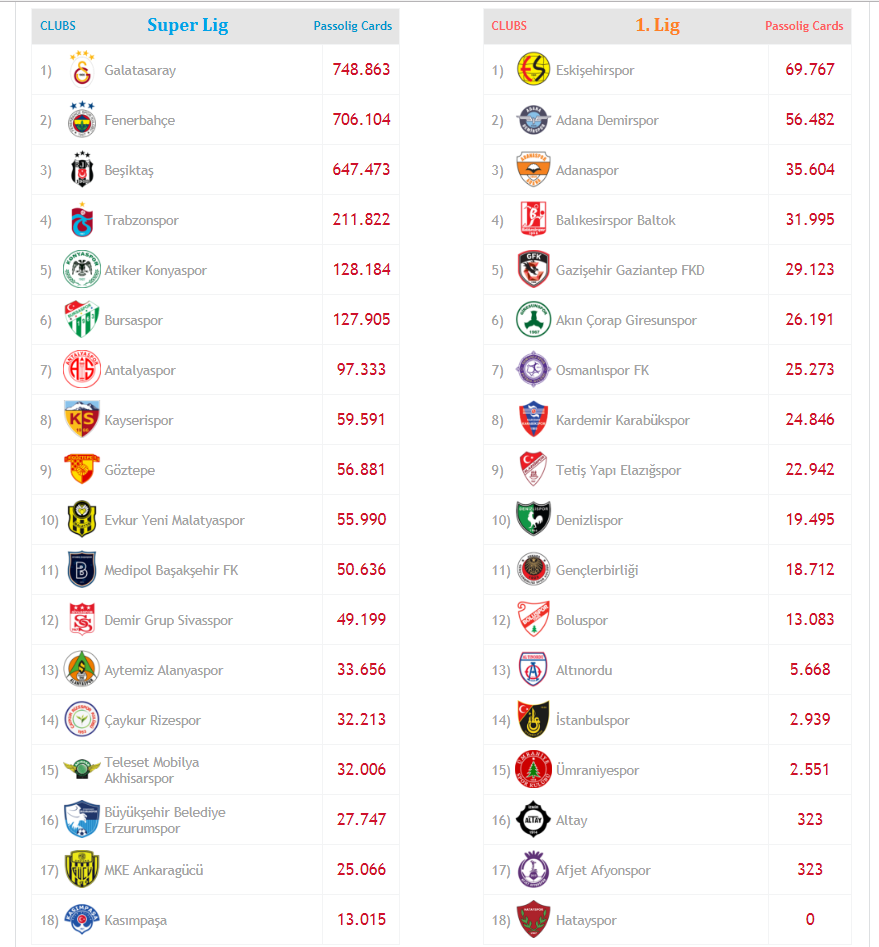This screenshot has width=879, height=947.
Task: Click the Fenerbahçe club crest
Action: point(82,120)
